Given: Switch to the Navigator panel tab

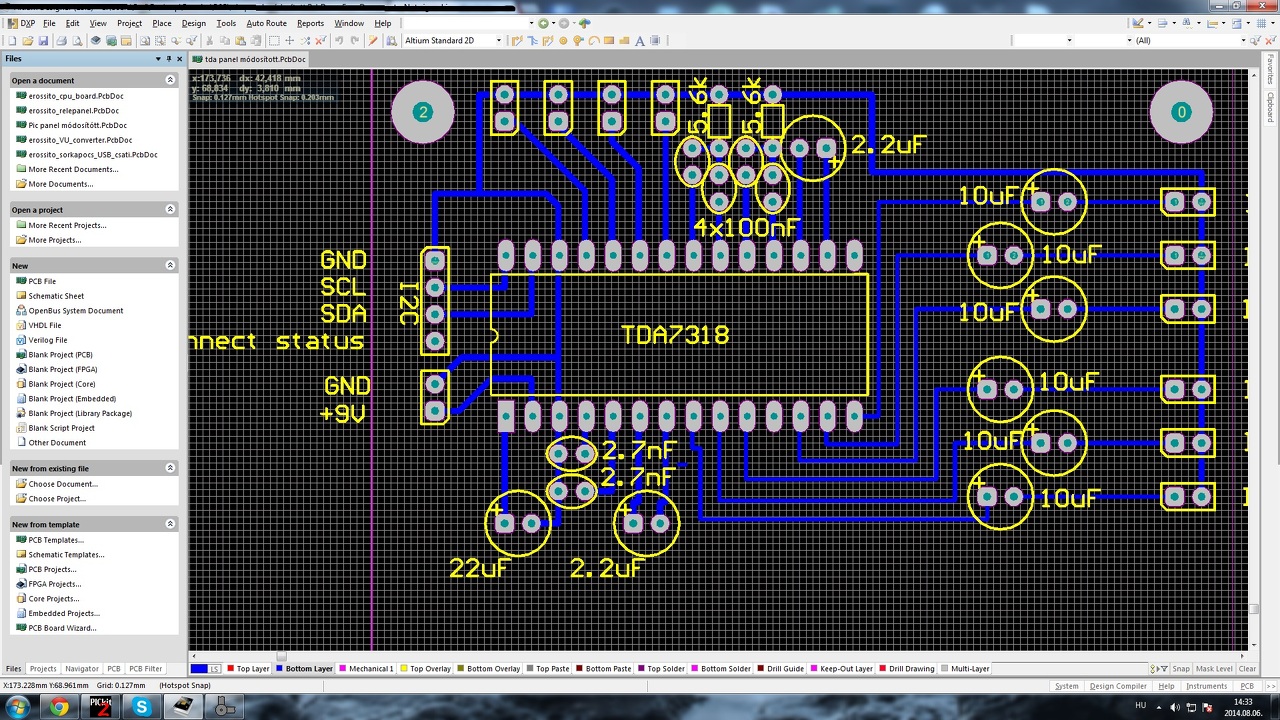Looking at the screenshot, I should click(82, 669).
